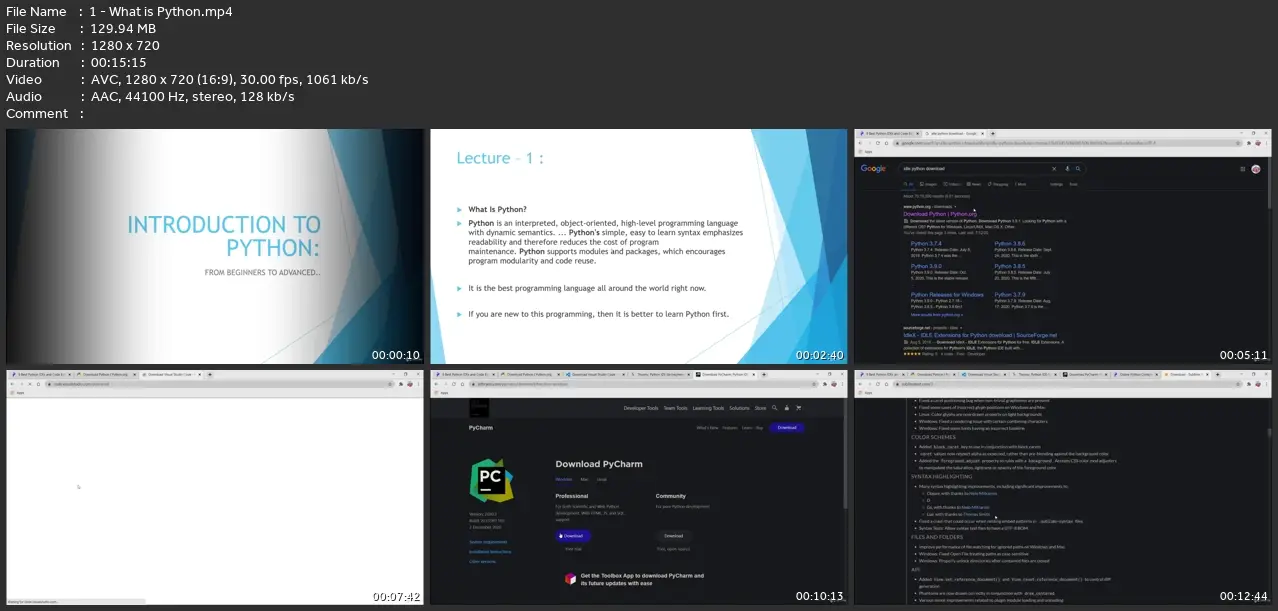
Task: Select the Shopping tab in Google results
Action: point(999,184)
